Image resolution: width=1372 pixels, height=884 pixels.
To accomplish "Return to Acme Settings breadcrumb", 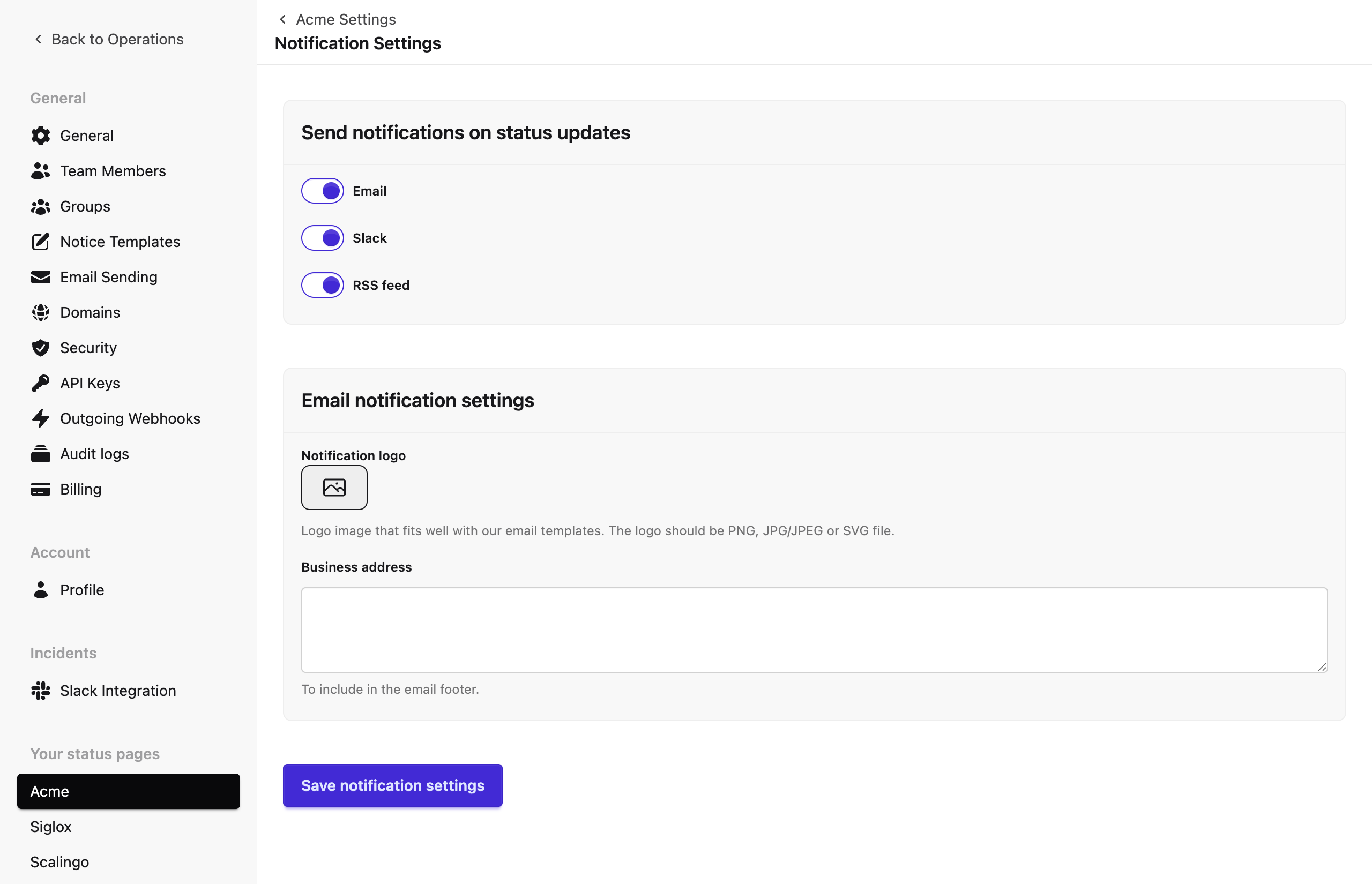I will (x=346, y=19).
